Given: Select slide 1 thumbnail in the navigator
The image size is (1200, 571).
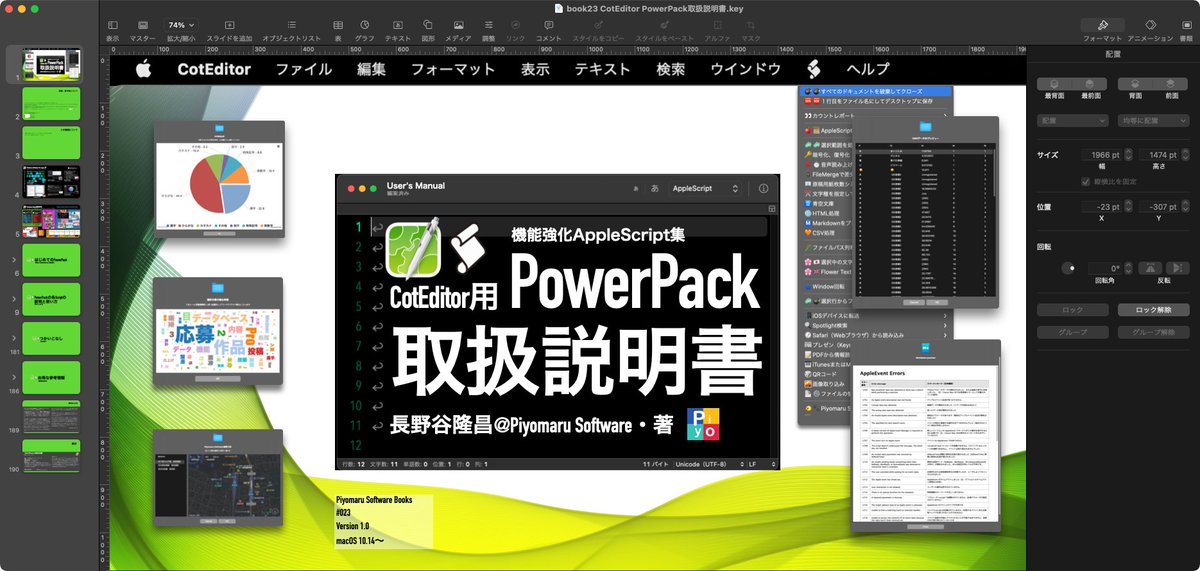Looking at the screenshot, I should [51, 64].
